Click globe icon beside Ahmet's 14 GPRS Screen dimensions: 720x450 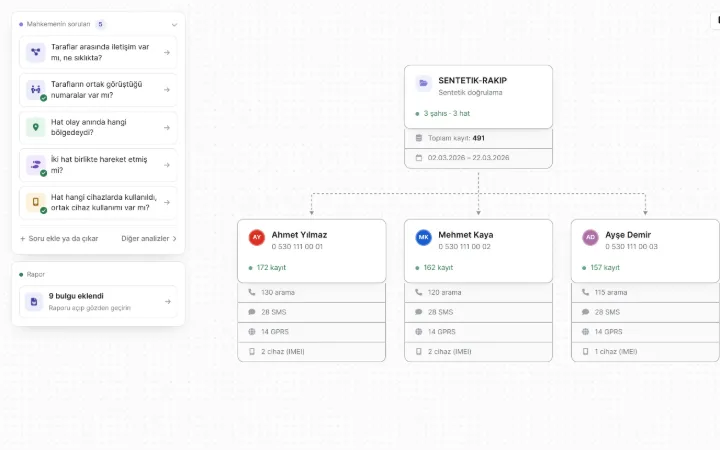tap(252, 332)
